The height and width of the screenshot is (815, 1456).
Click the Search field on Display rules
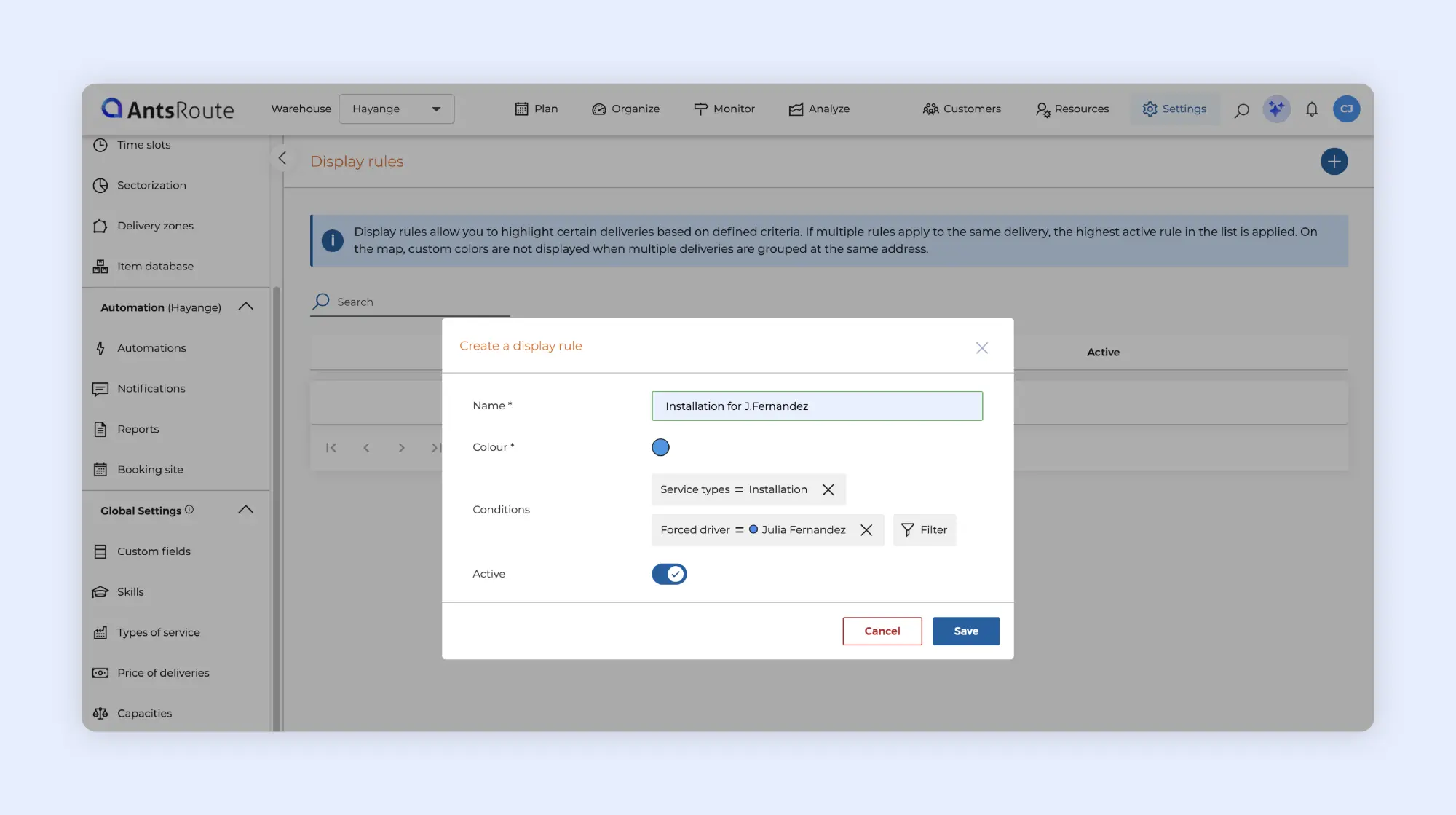point(410,302)
